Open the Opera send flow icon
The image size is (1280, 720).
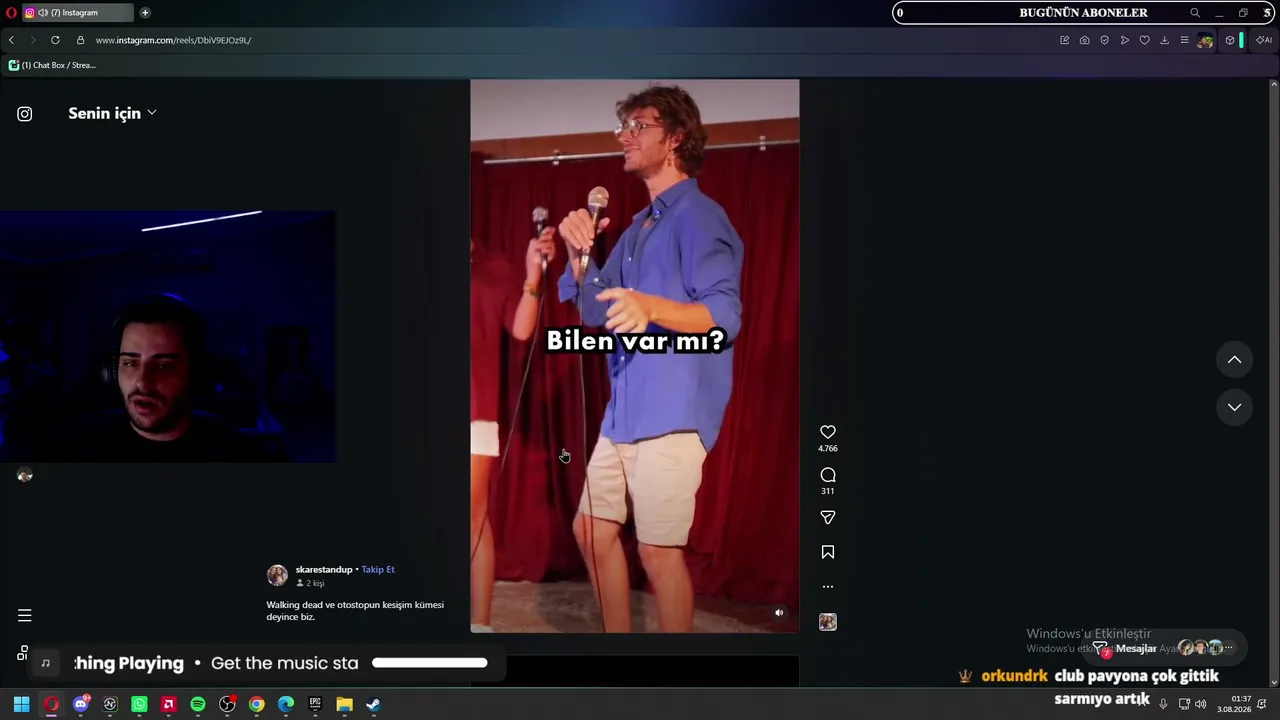click(x=1125, y=40)
